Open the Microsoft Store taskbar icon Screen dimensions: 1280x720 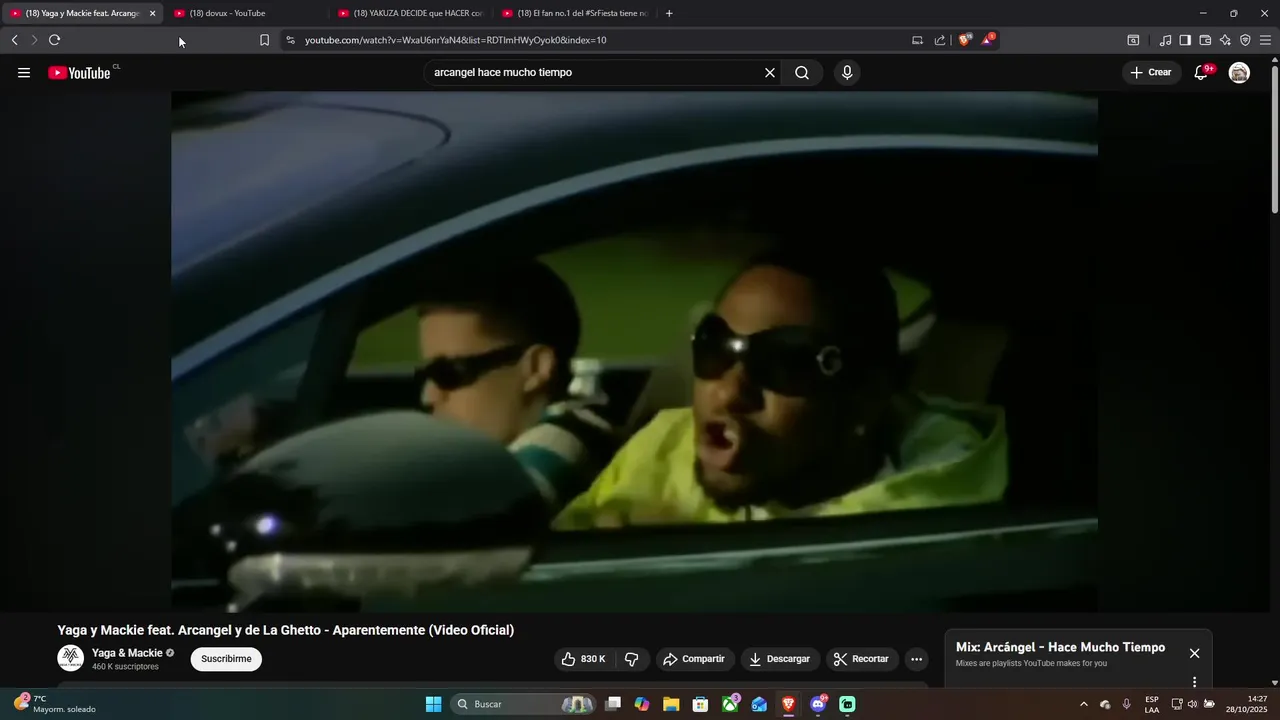[700, 704]
